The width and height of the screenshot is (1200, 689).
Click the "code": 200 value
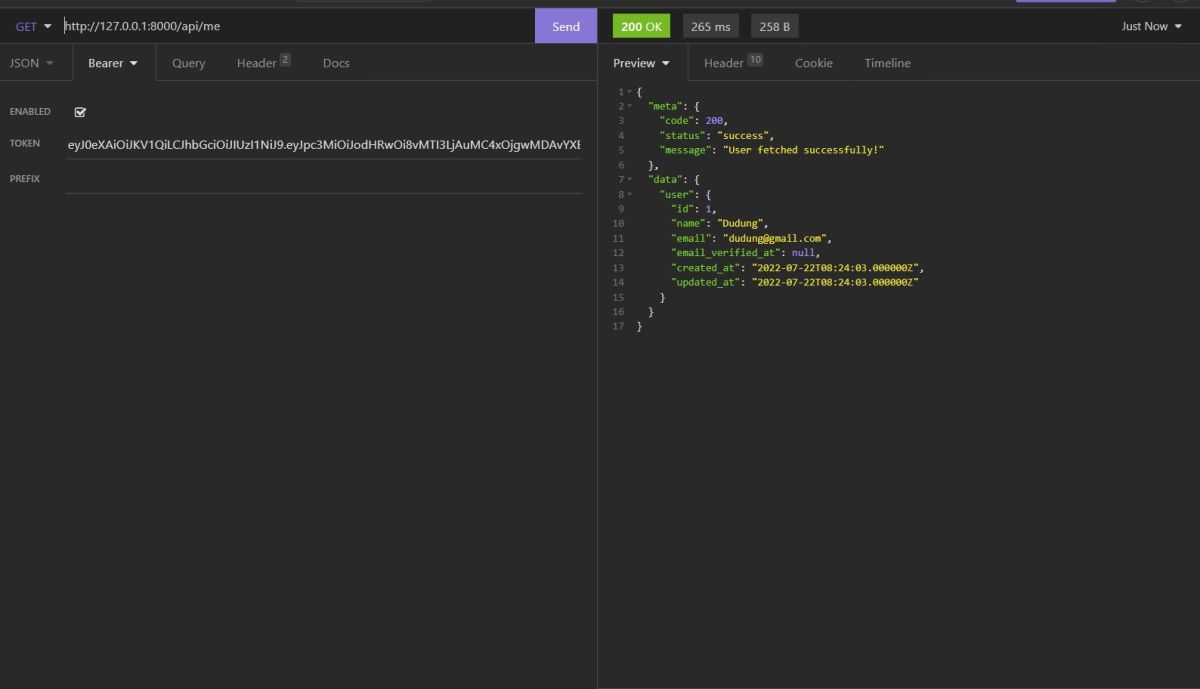(715, 121)
